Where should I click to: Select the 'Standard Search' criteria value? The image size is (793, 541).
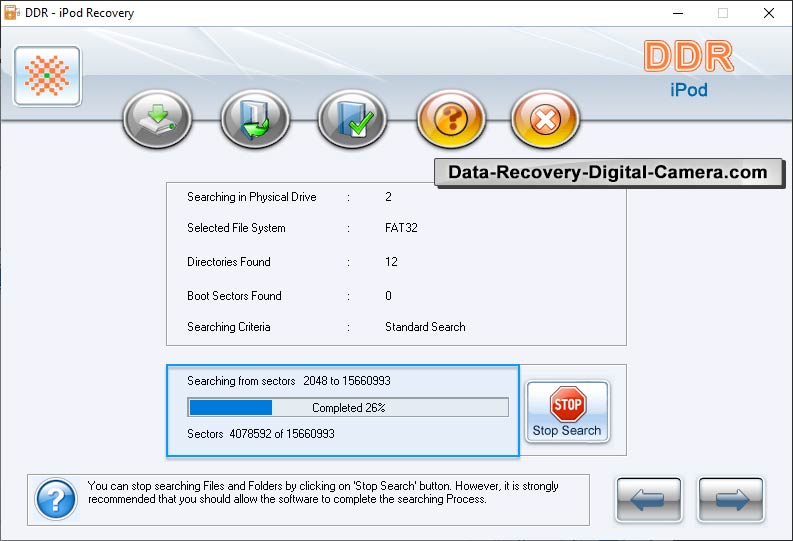click(425, 327)
